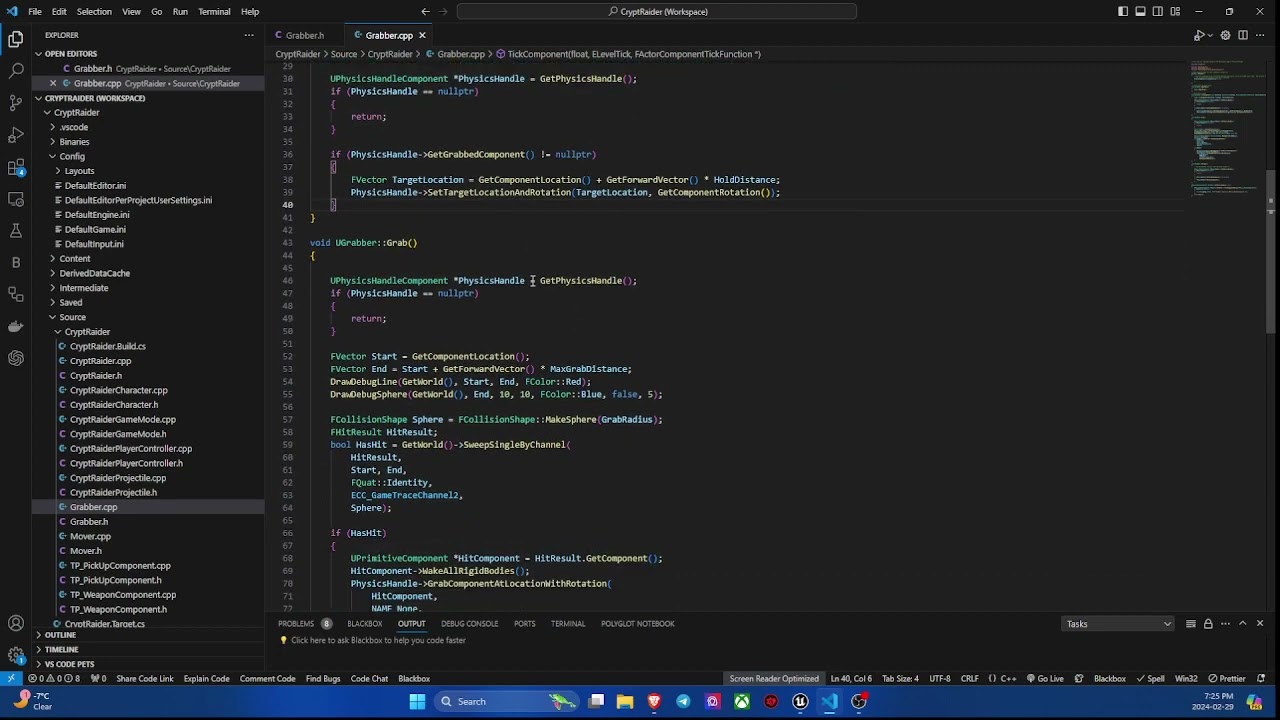1280x720 pixels.
Task: Open Mover.cpp in the file tree
Action: (90, 537)
